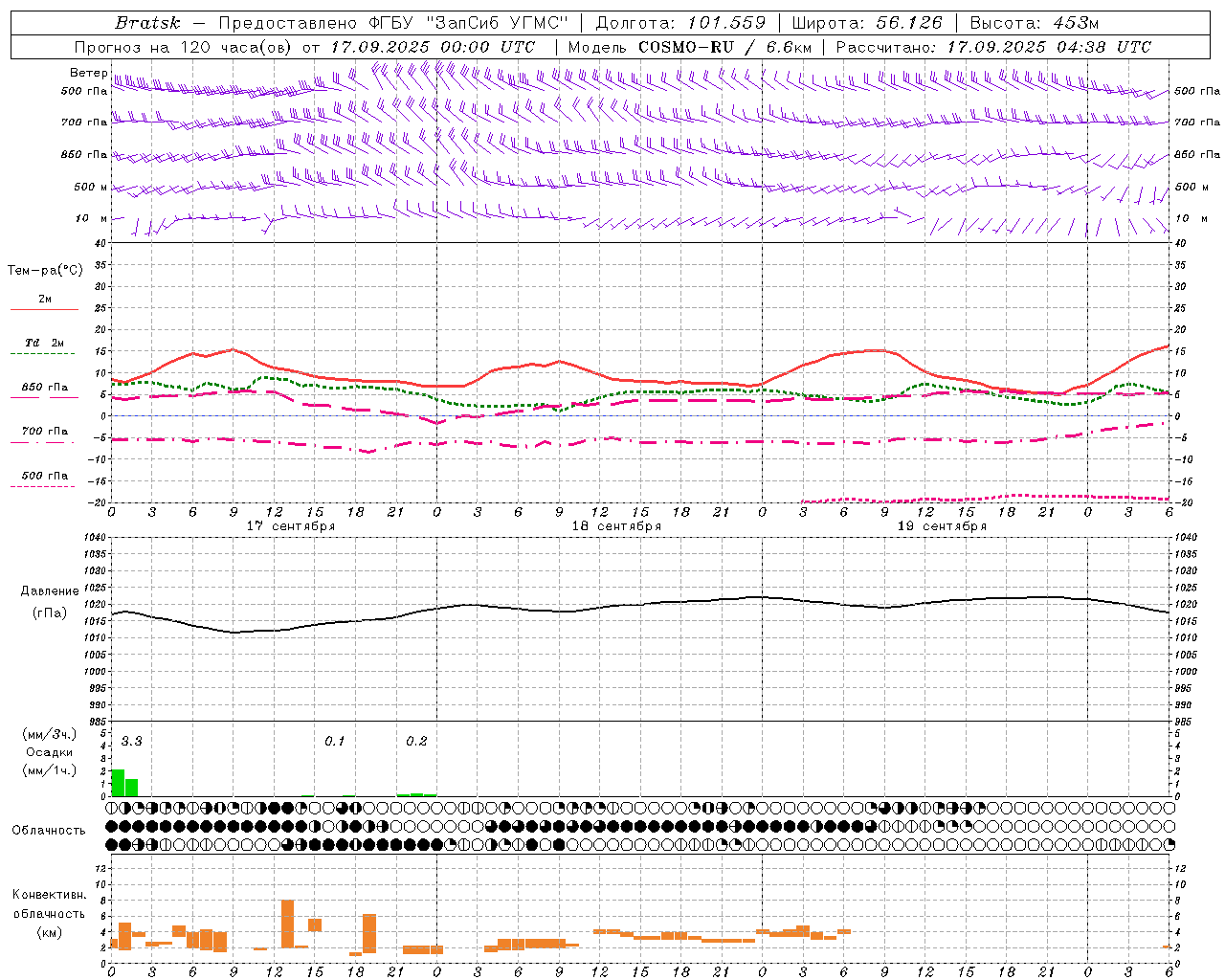Click the "(мм/3ч.)" precipitation unit label

49,734
